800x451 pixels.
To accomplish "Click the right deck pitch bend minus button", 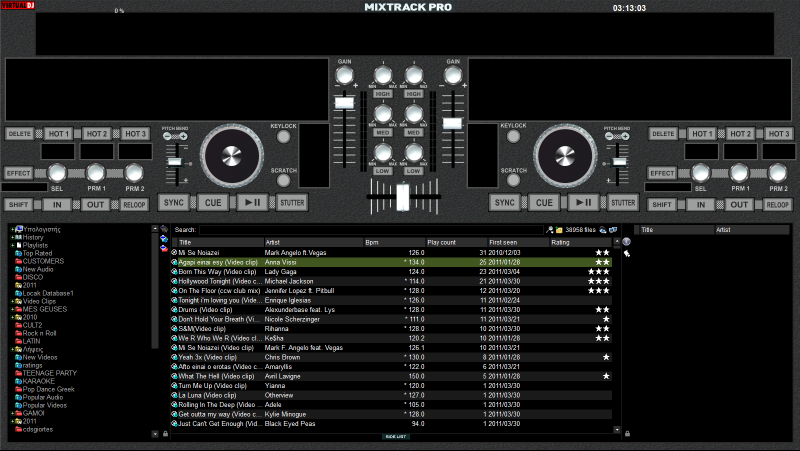I will pyautogui.click(x=609, y=136).
